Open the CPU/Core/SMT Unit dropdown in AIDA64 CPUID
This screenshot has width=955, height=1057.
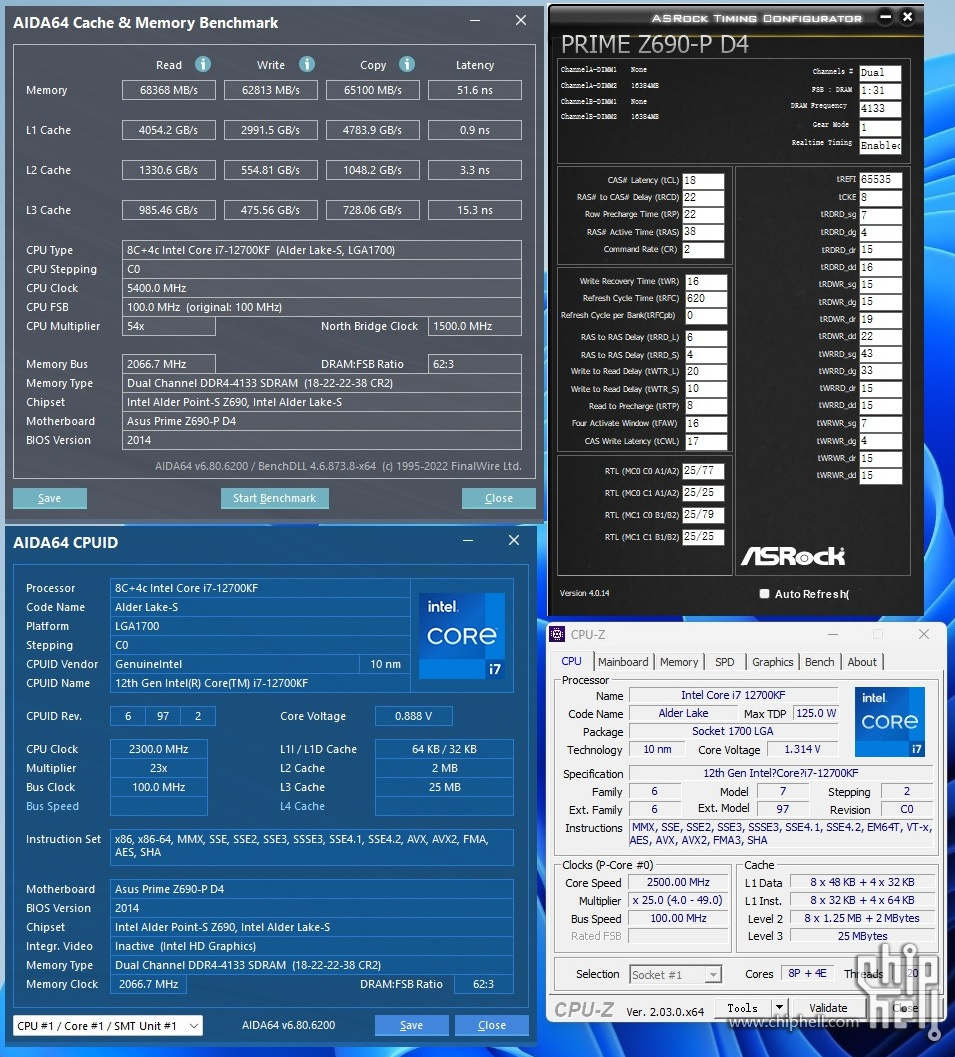[x=108, y=1025]
